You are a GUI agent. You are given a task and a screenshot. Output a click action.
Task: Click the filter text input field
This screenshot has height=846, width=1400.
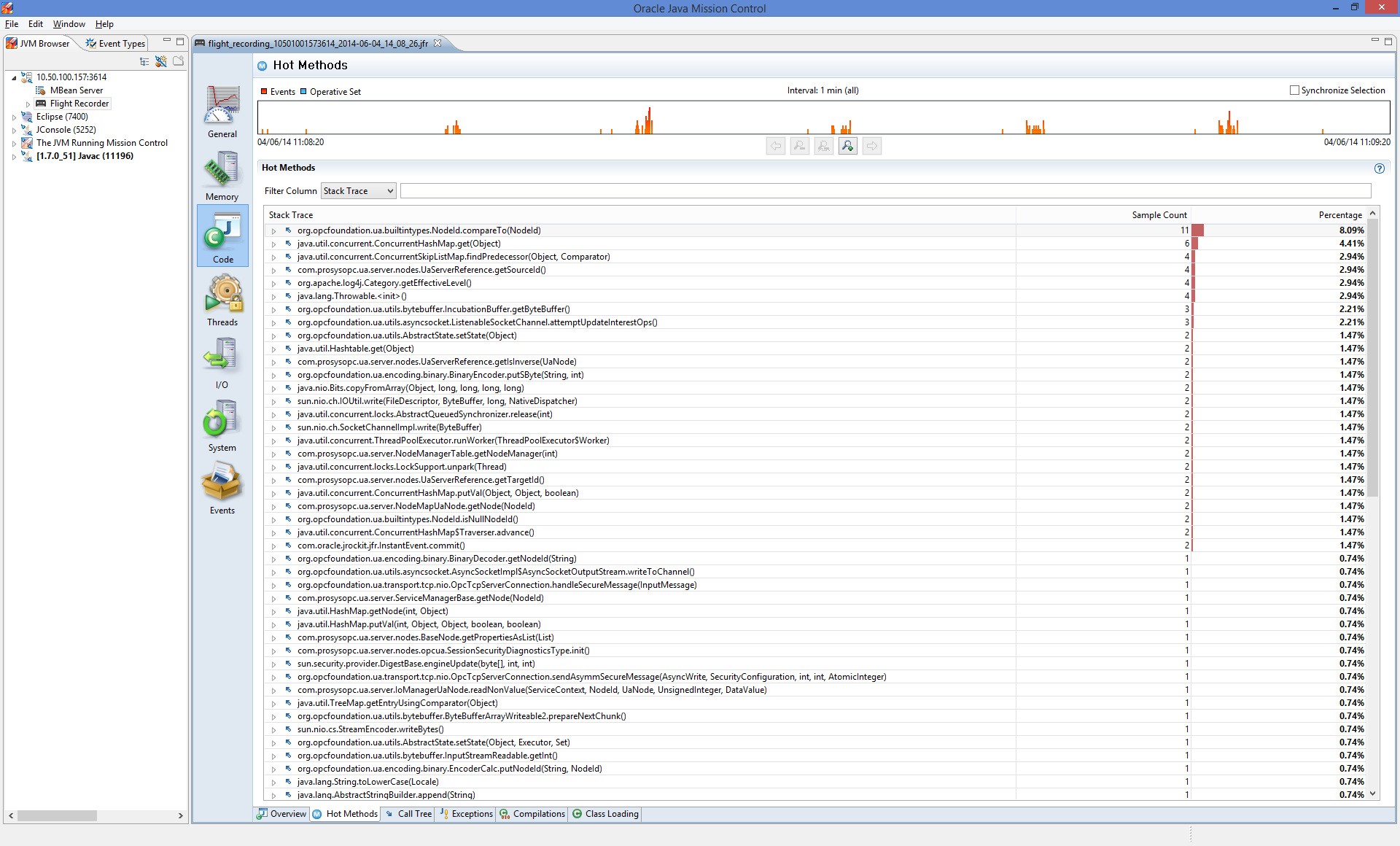(x=885, y=191)
